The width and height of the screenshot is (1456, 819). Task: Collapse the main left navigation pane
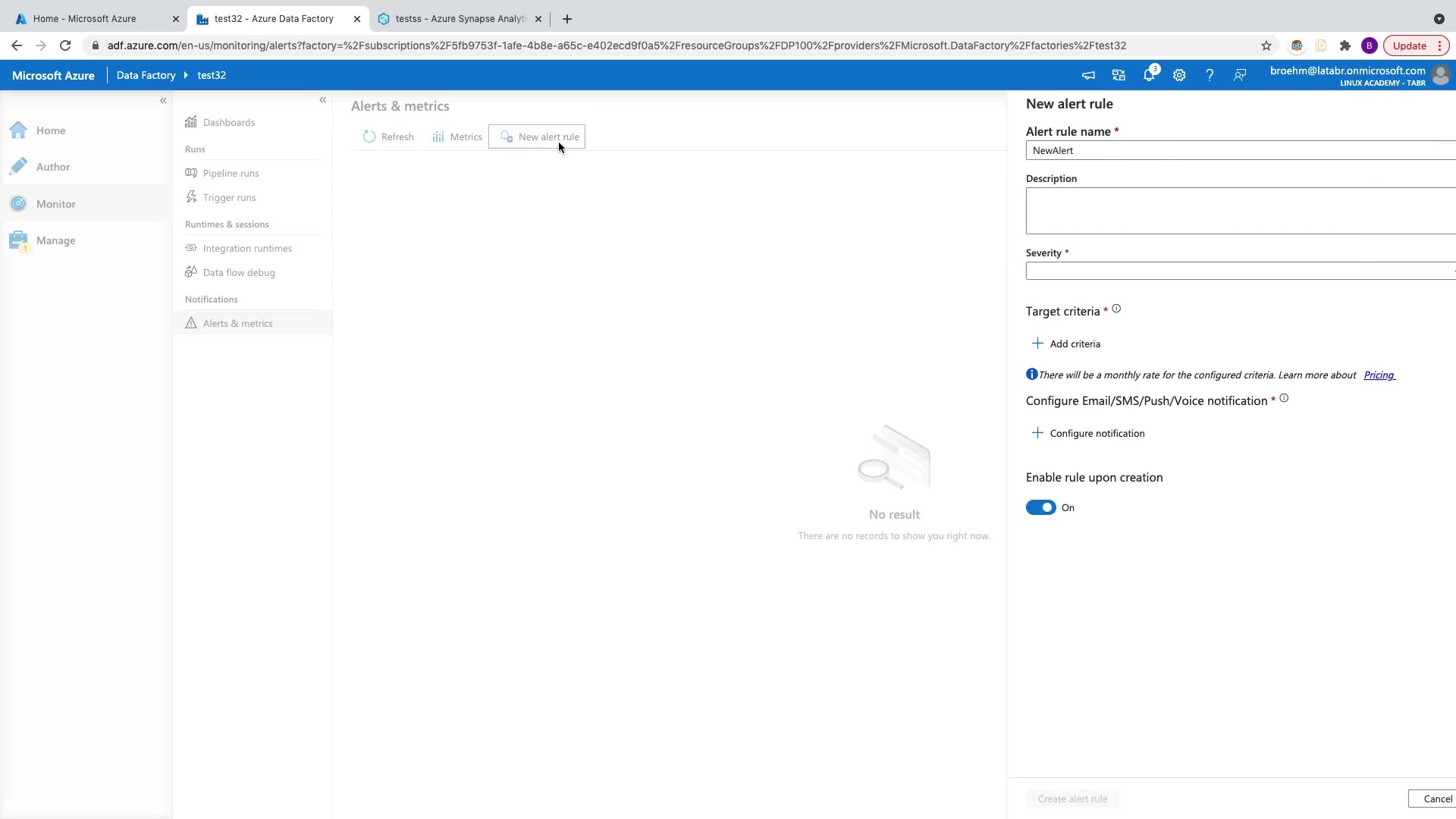[x=163, y=100]
